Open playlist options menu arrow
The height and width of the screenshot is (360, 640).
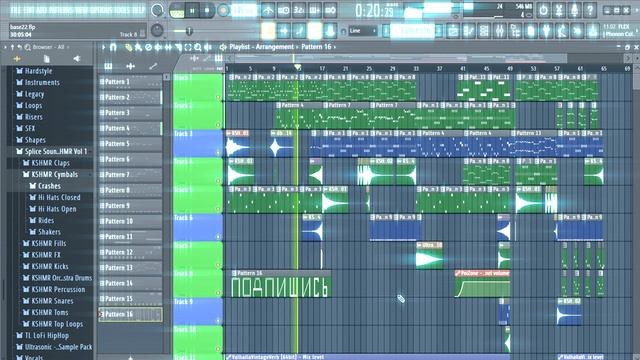point(103,47)
